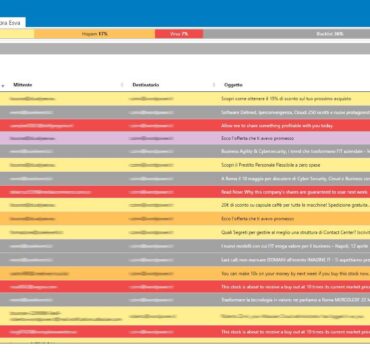
Task: Click the Oggetto column header
Action: click(233, 85)
